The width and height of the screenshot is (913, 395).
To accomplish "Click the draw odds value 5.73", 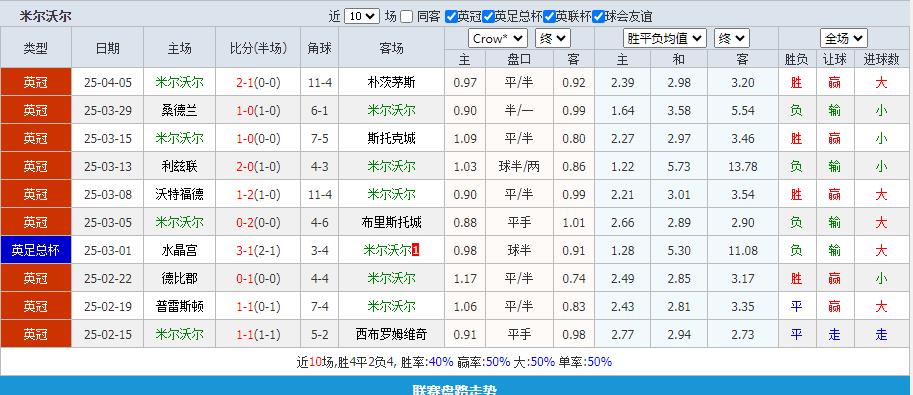I will (679, 167).
